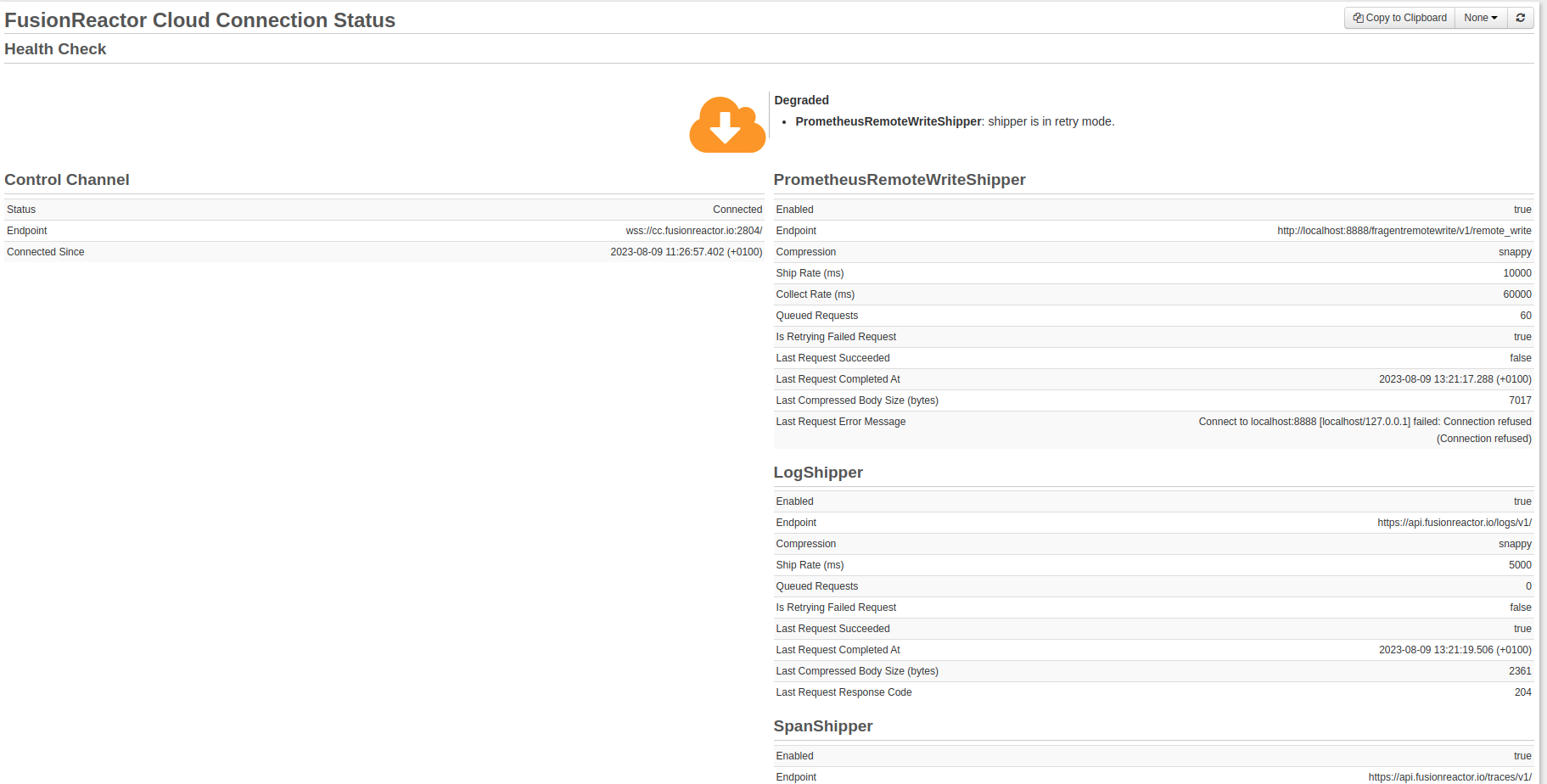Open the None auto-refresh dropdown
The image size is (1547, 784).
click(x=1481, y=18)
